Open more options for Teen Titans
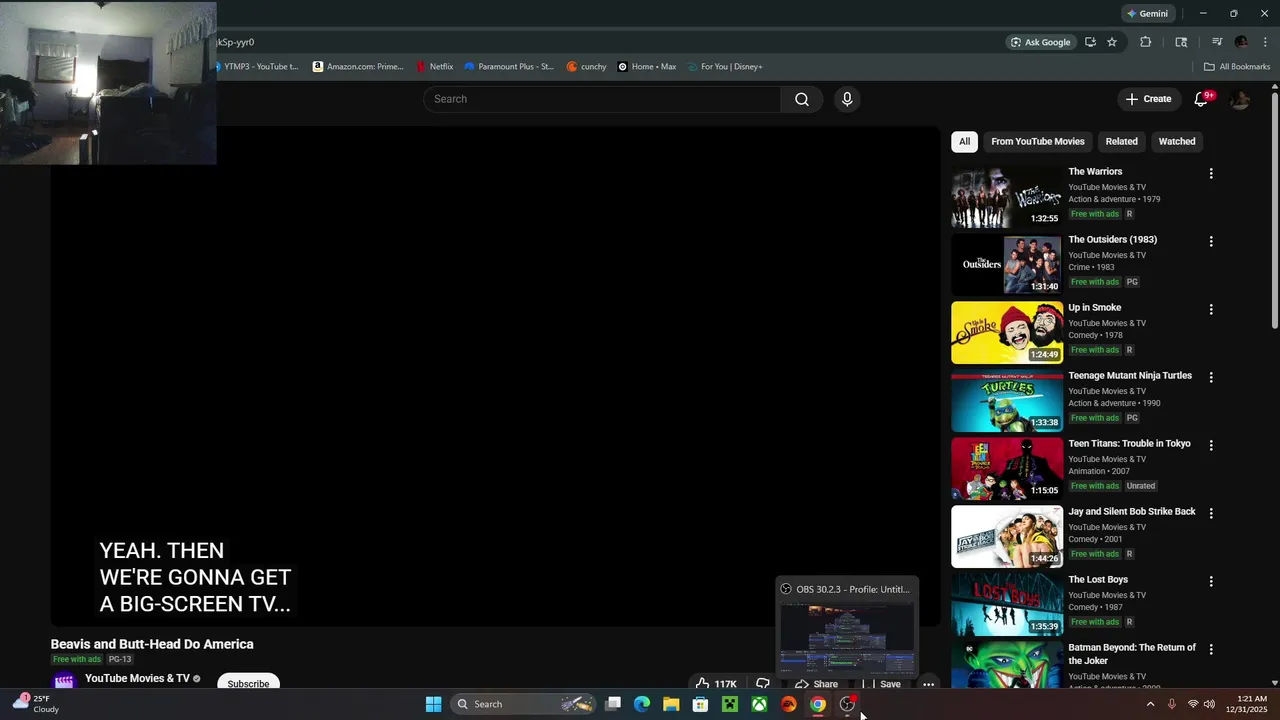Screen dimensions: 1280x720 (x=1211, y=446)
